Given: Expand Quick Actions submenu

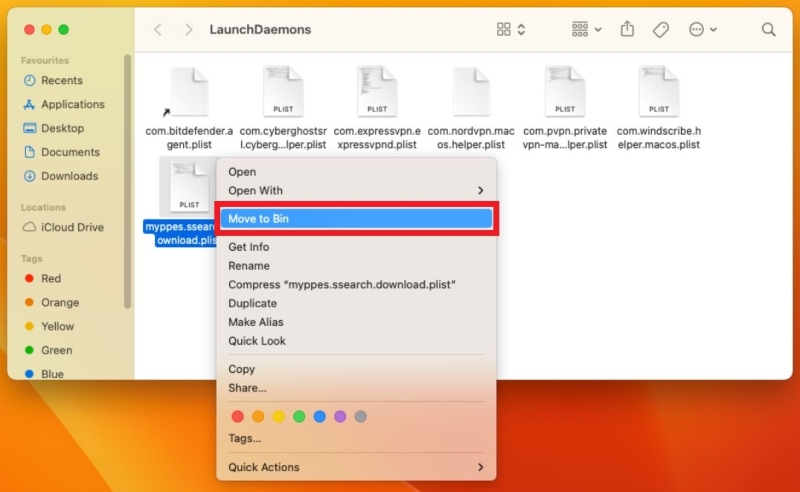Looking at the screenshot, I should point(356,467).
